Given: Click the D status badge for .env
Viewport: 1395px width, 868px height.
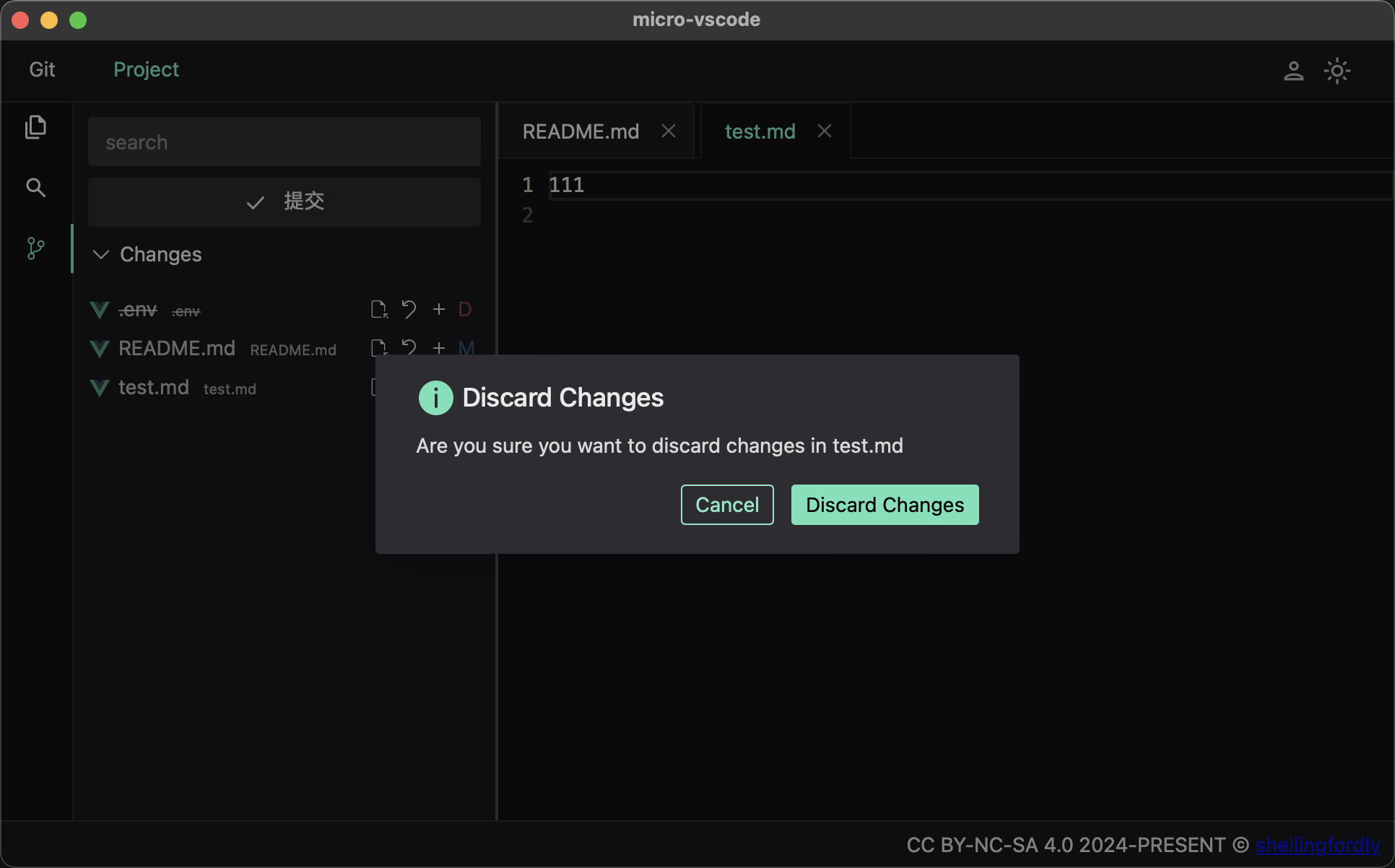Looking at the screenshot, I should pyautogui.click(x=465, y=310).
